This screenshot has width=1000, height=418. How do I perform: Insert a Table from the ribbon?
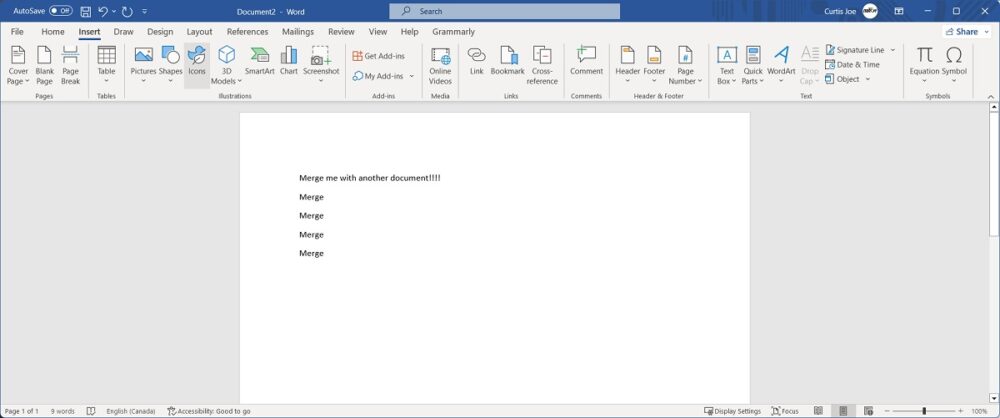pos(106,62)
